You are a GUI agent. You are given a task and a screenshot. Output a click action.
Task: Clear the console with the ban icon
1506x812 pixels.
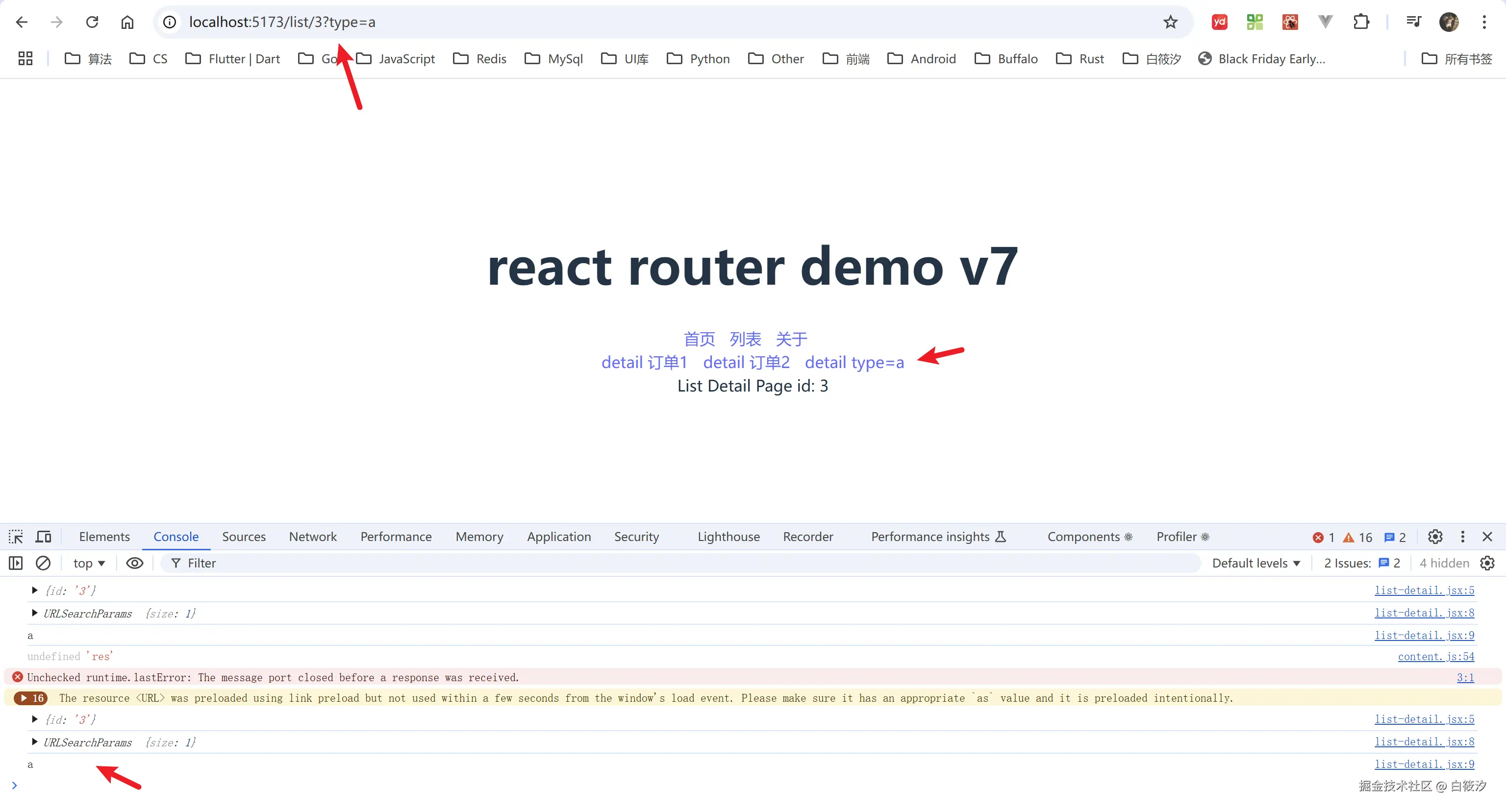click(43, 563)
